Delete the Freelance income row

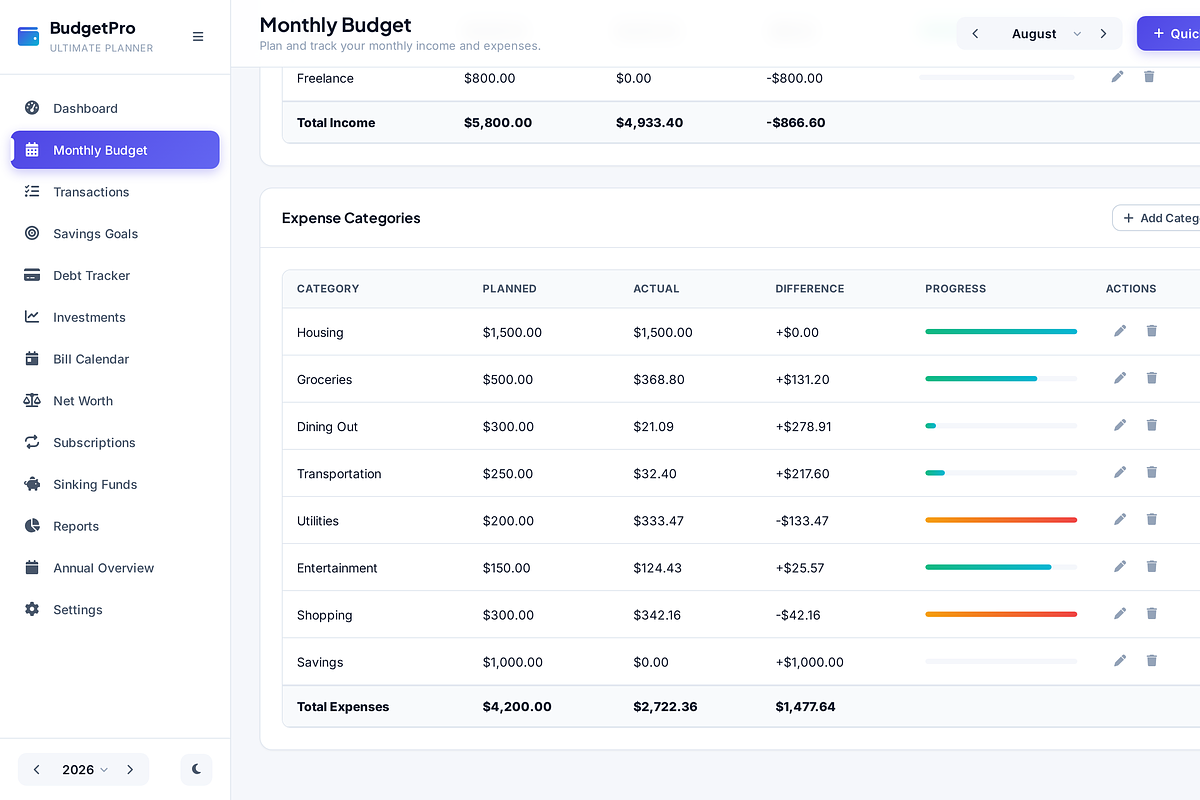pos(1149,77)
